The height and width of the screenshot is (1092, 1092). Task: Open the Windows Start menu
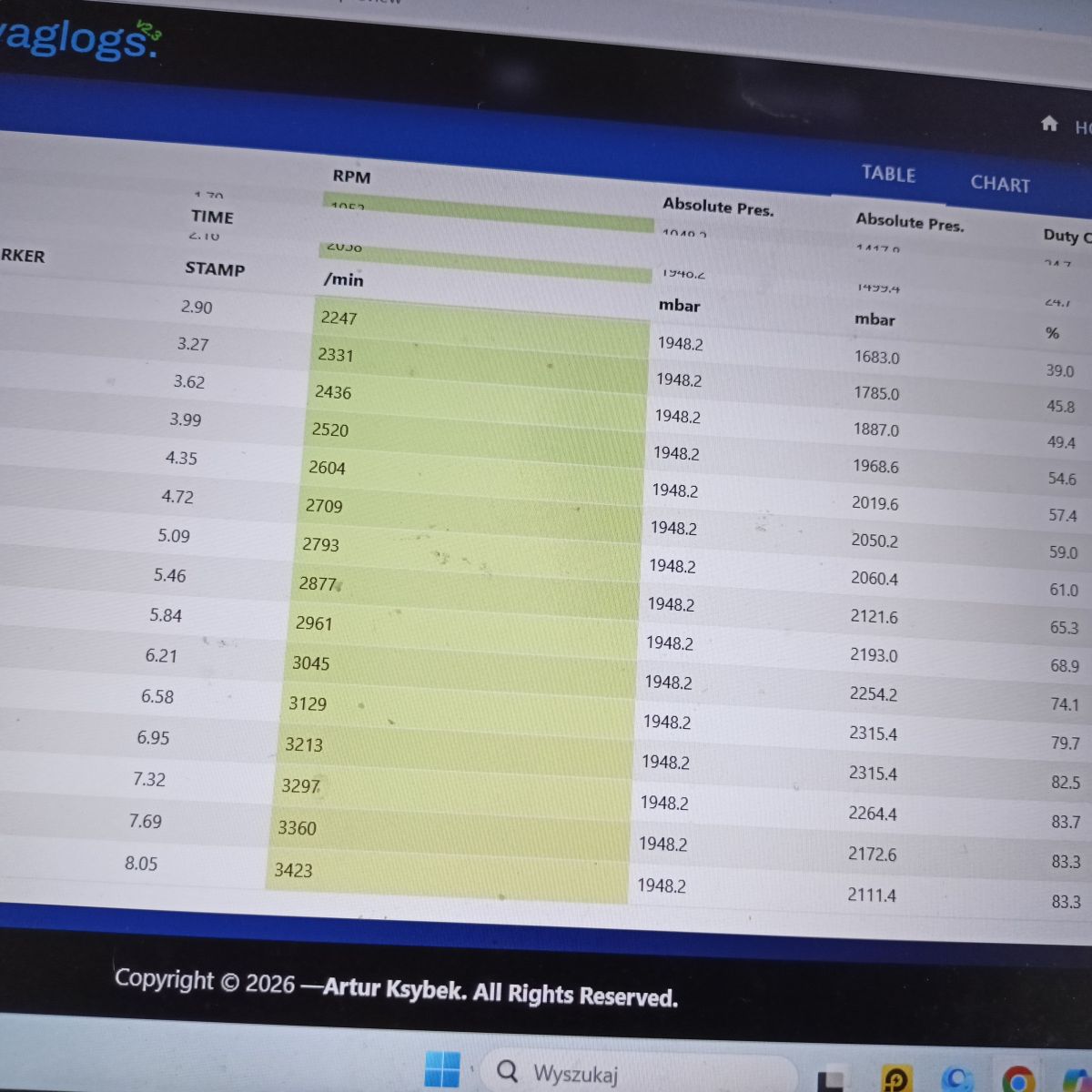pyautogui.click(x=442, y=1068)
